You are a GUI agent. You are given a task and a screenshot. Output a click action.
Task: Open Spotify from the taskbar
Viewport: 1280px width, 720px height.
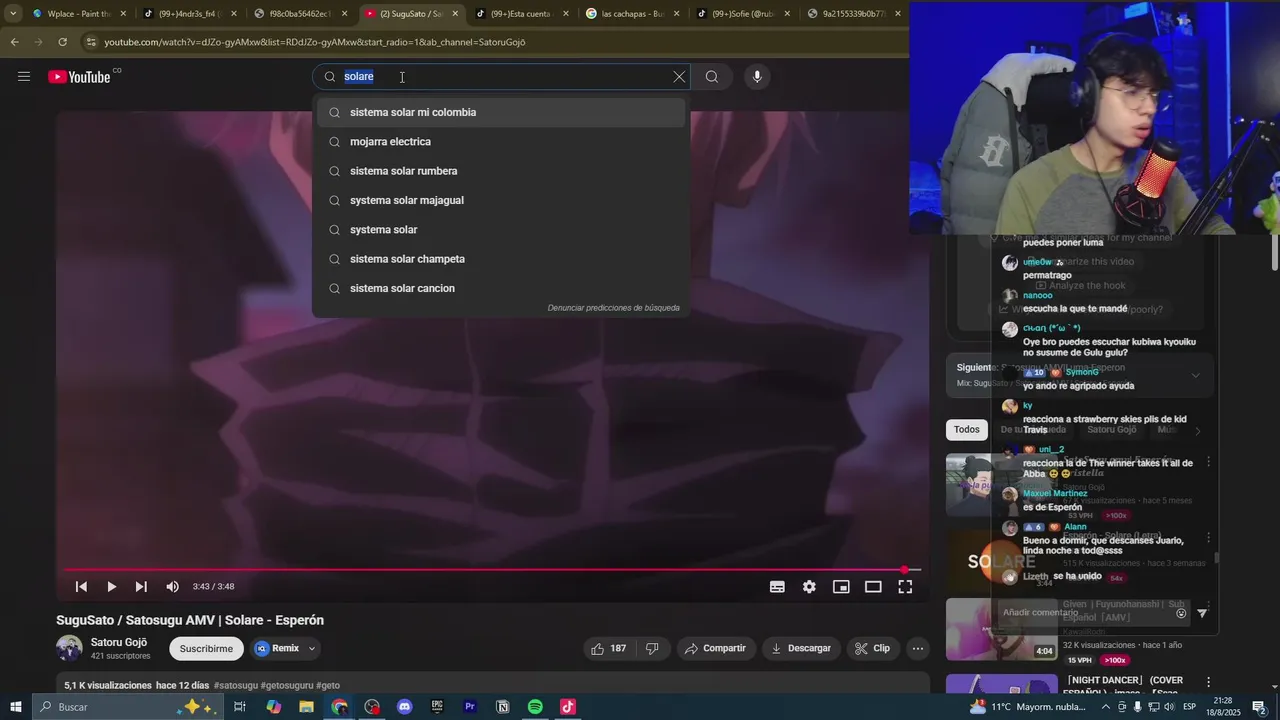tap(535, 707)
